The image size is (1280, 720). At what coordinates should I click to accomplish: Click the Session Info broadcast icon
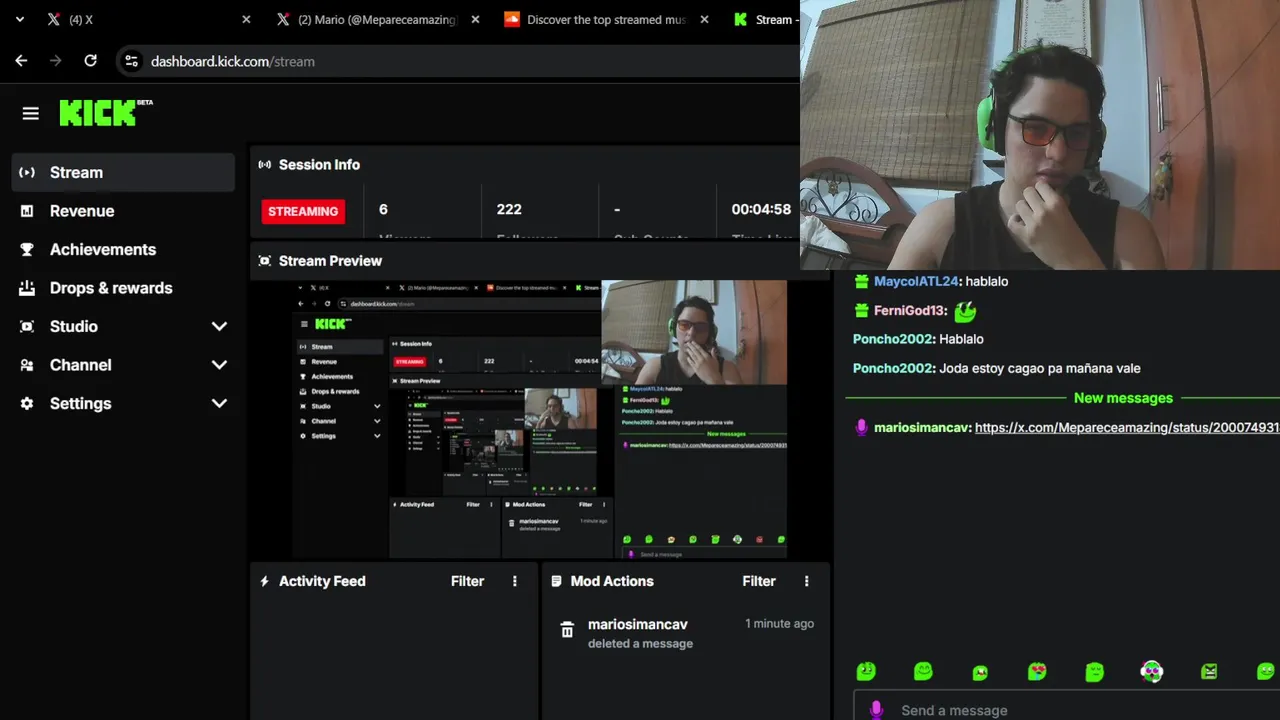tap(264, 165)
